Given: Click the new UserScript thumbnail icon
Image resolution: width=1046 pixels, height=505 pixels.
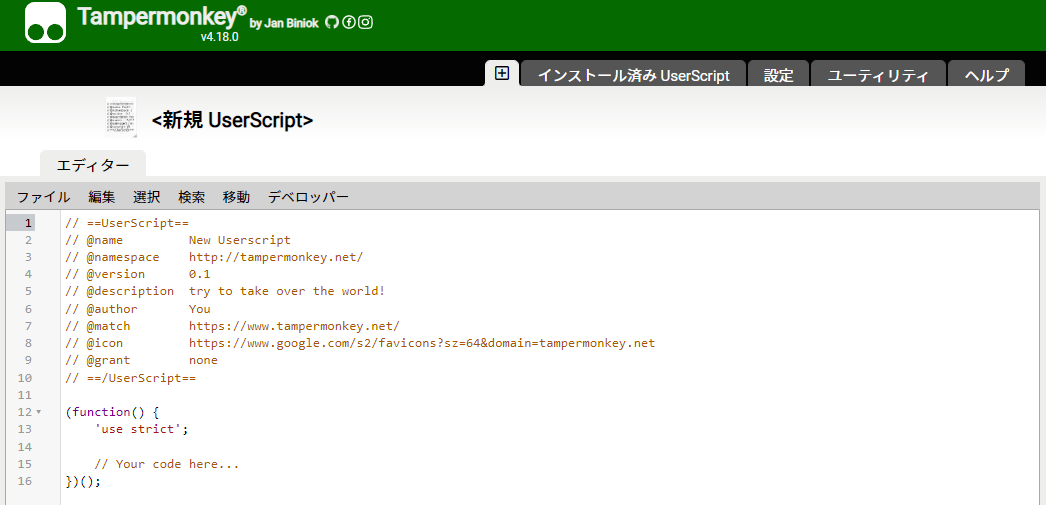Looking at the screenshot, I should coord(121,117).
